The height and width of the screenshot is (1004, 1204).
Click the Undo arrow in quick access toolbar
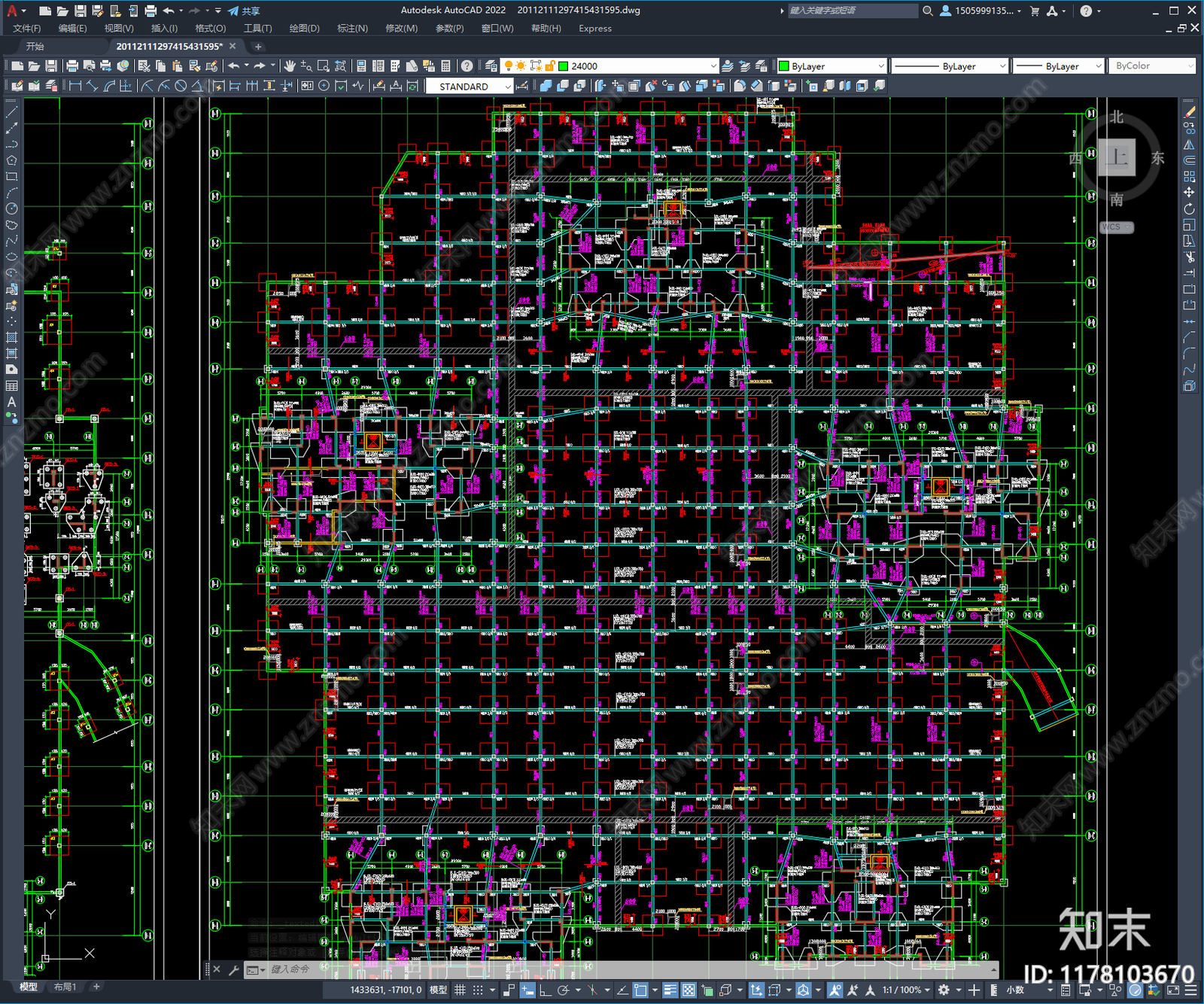pos(169,11)
